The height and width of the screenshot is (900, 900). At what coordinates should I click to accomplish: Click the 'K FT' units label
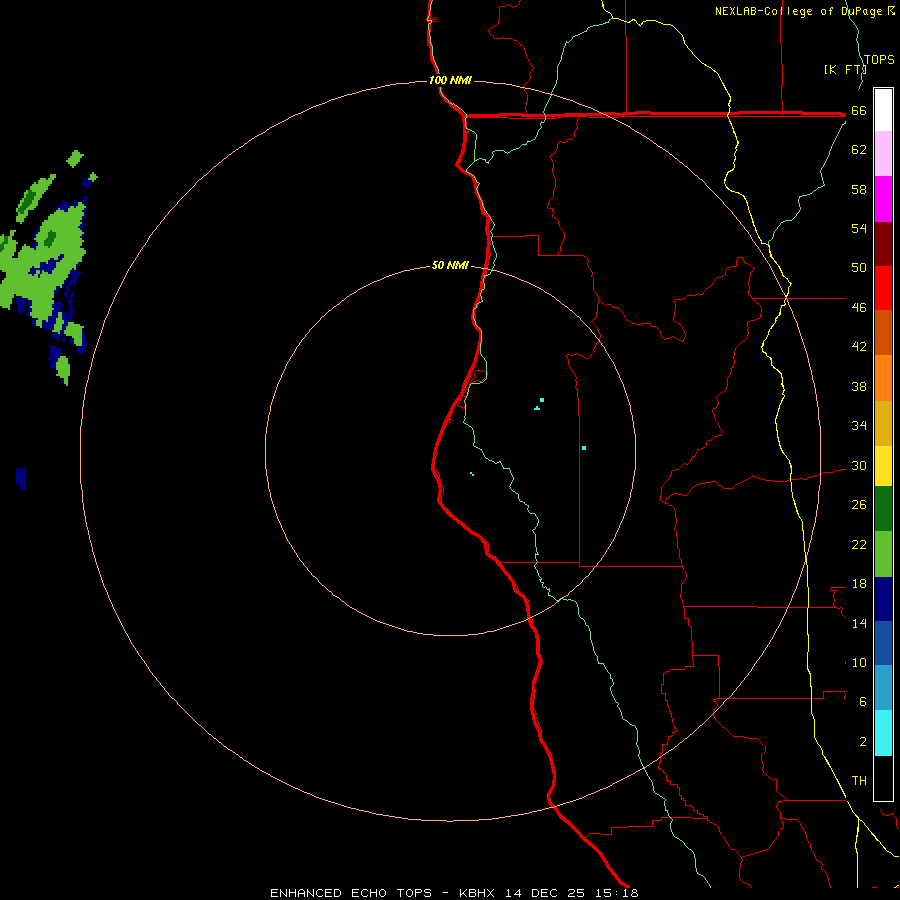click(x=845, y=69)
